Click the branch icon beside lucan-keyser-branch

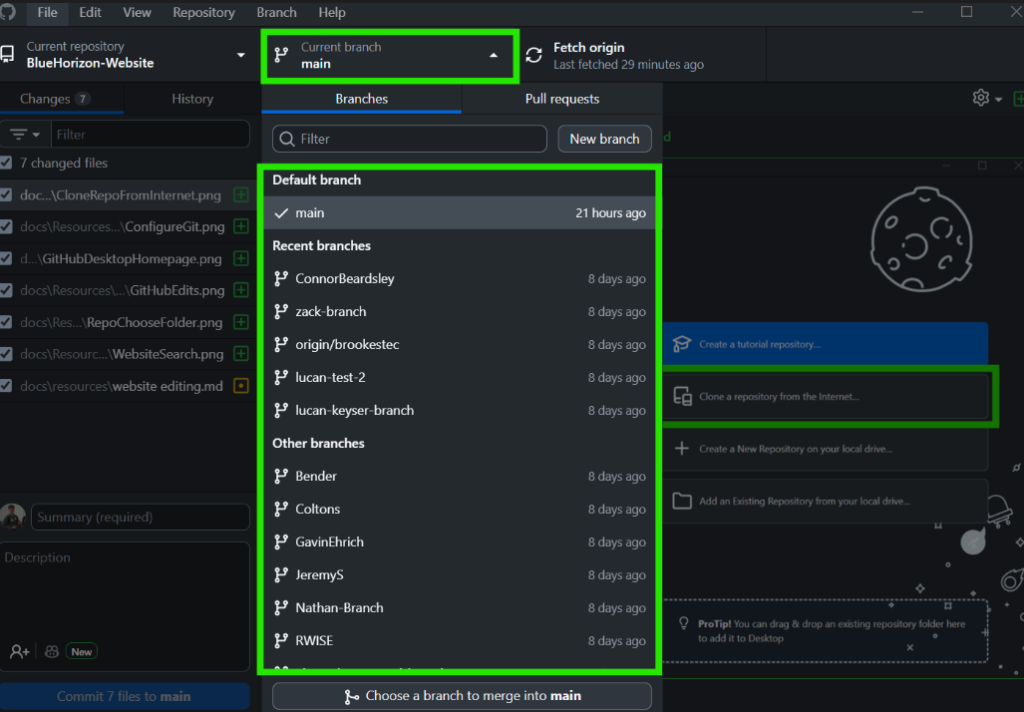coord(281,410)
